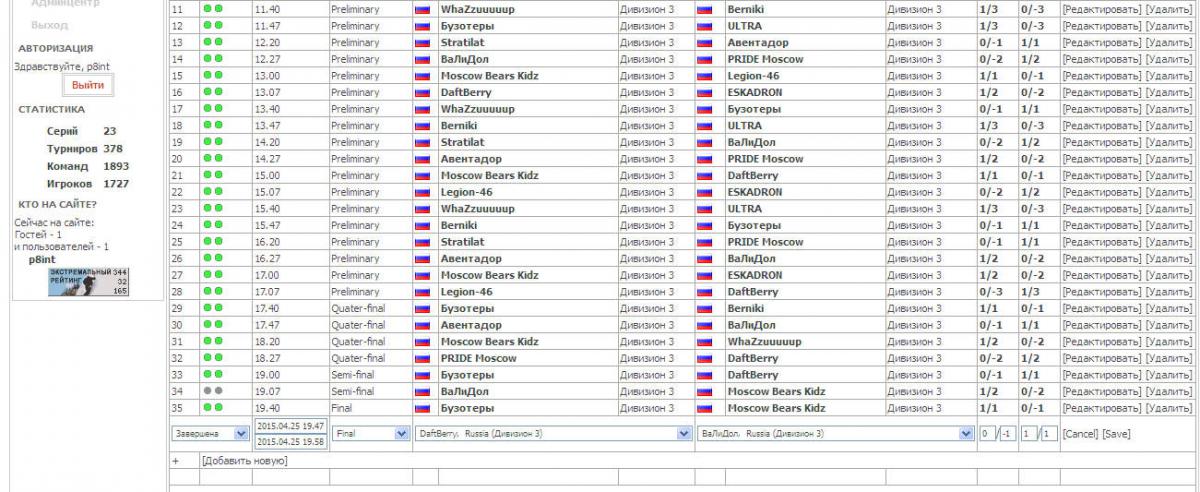Click the Выход menu item in the sidebar
1200x492 pixels.
pyautogui.click(x=50, y=24)
